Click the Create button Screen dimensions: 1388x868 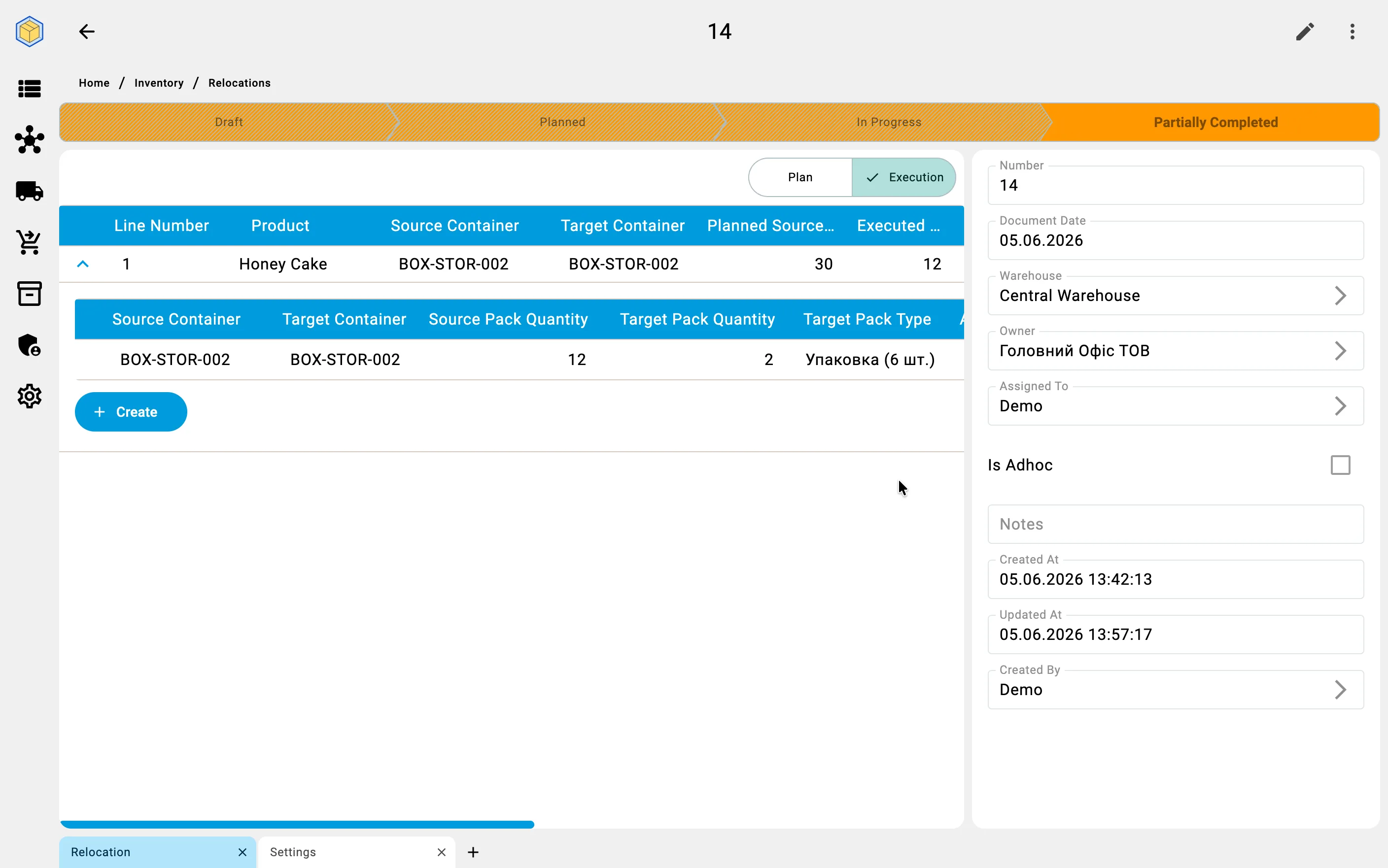point(131,412)
